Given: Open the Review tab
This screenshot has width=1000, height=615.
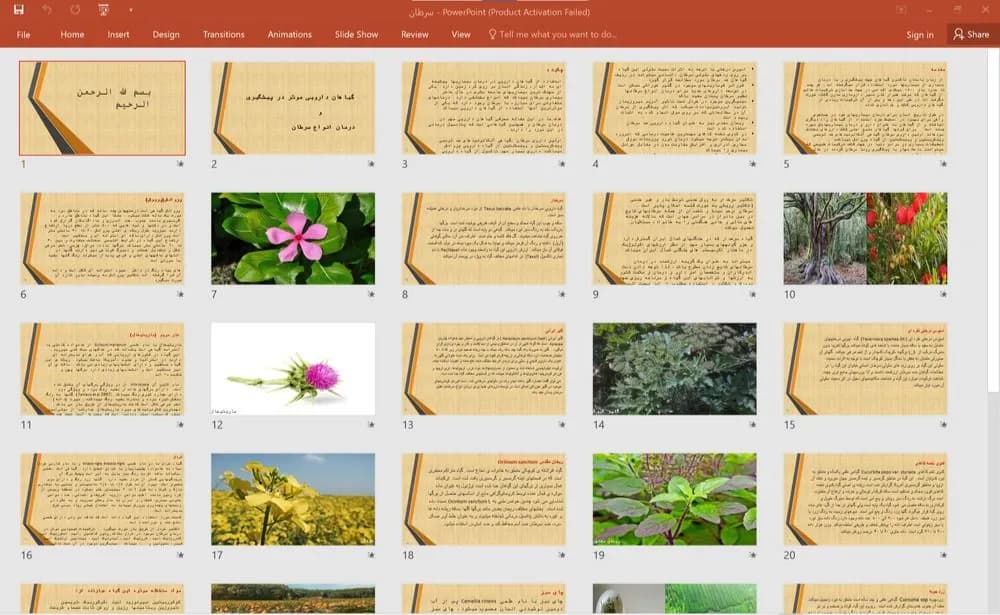Looking at the screenshot, I should (x=415, y=34).
